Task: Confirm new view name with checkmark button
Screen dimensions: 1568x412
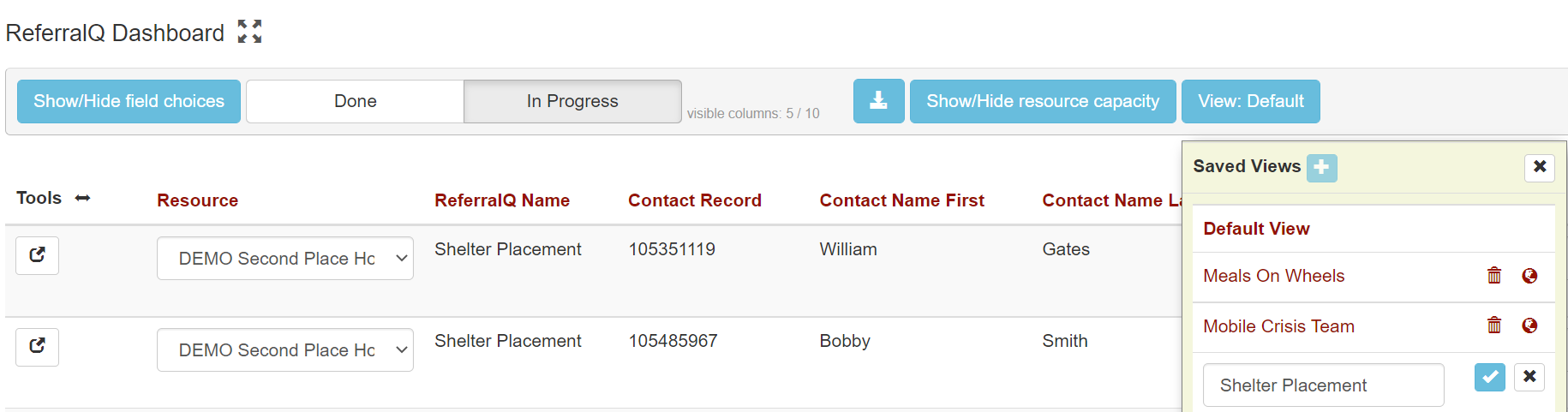Action: click(1489, 377)
